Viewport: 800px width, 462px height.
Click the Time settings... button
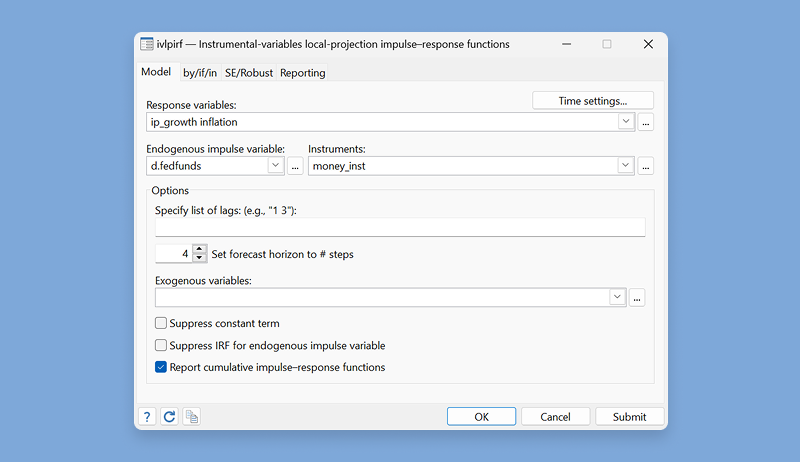(x=593, y=100)
